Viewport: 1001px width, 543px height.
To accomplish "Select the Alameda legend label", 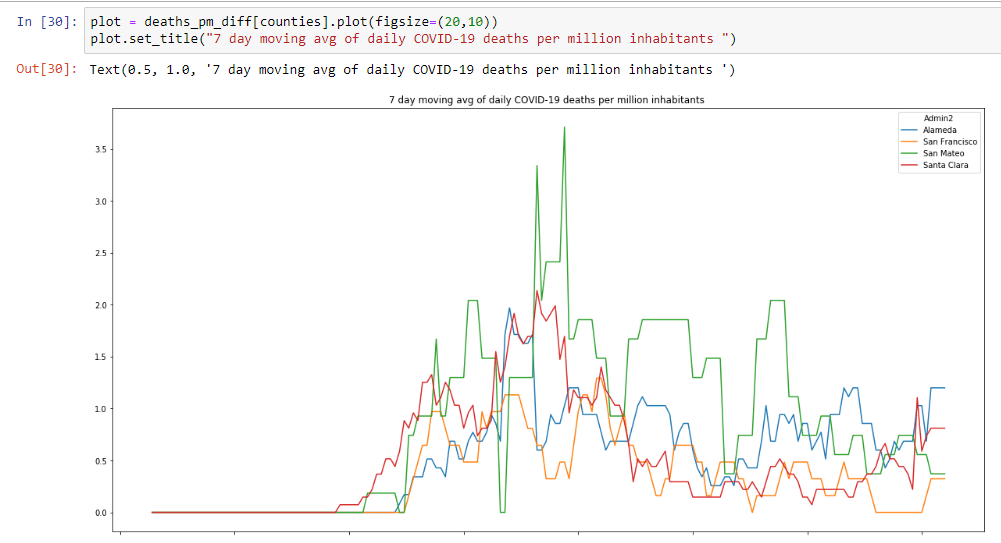I will [940, 130].
